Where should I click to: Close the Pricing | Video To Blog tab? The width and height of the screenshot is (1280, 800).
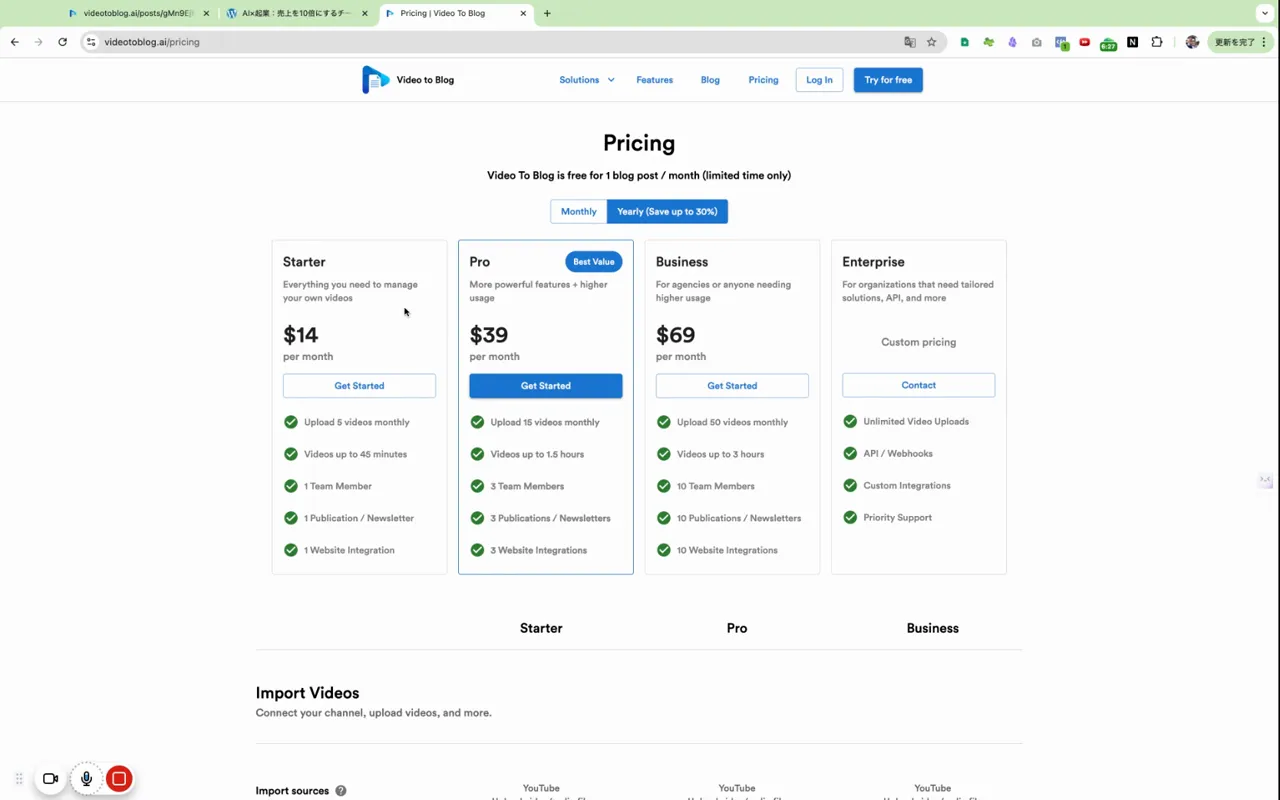(x=523, y=14)
